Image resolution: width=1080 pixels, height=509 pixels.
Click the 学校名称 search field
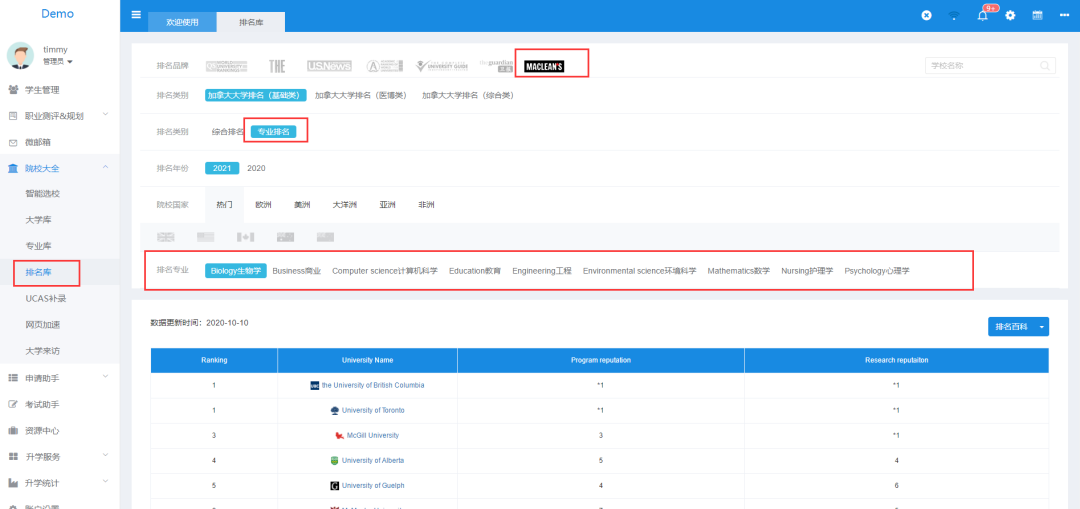[983, 66]
